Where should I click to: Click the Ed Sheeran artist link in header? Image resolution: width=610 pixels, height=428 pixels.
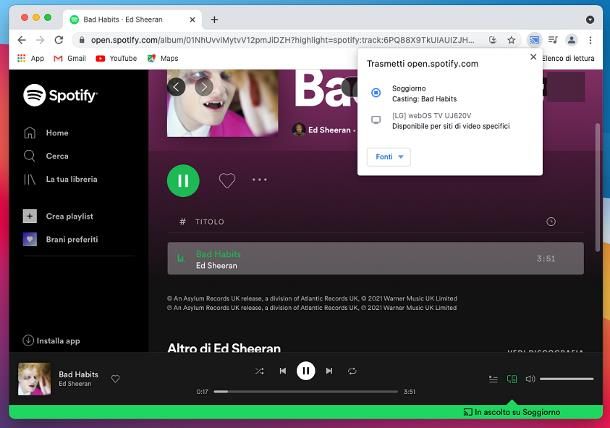coord(329,130)
